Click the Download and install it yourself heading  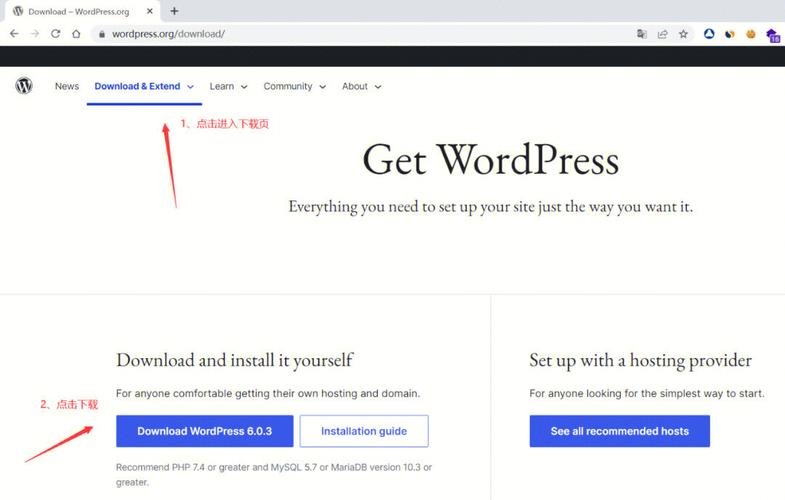click(234, 360)
